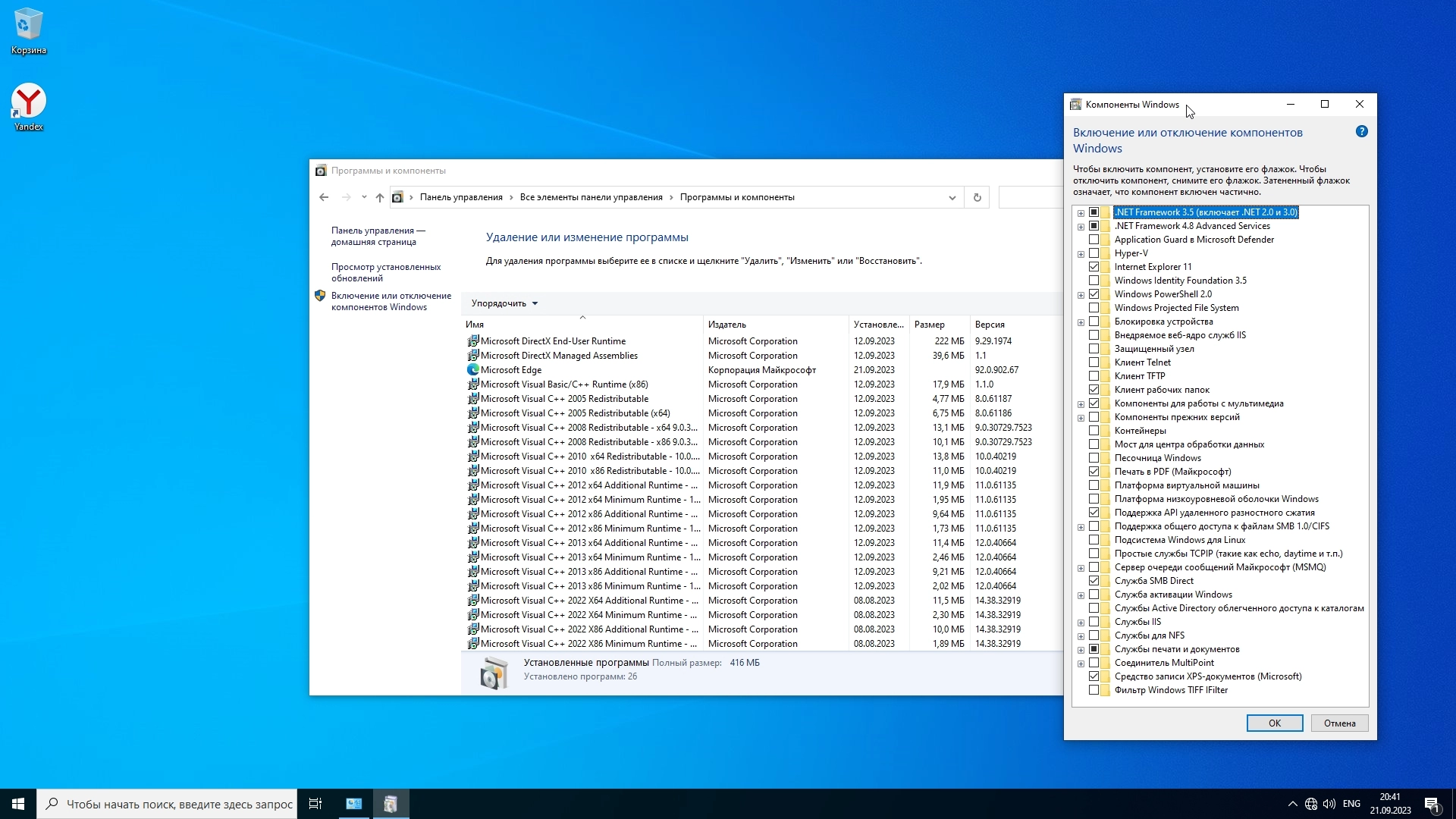The height and width of the screenshot is (819, 1456).
Task: Open Просмотр установленных обновлений link
Action: click(385, 272)
